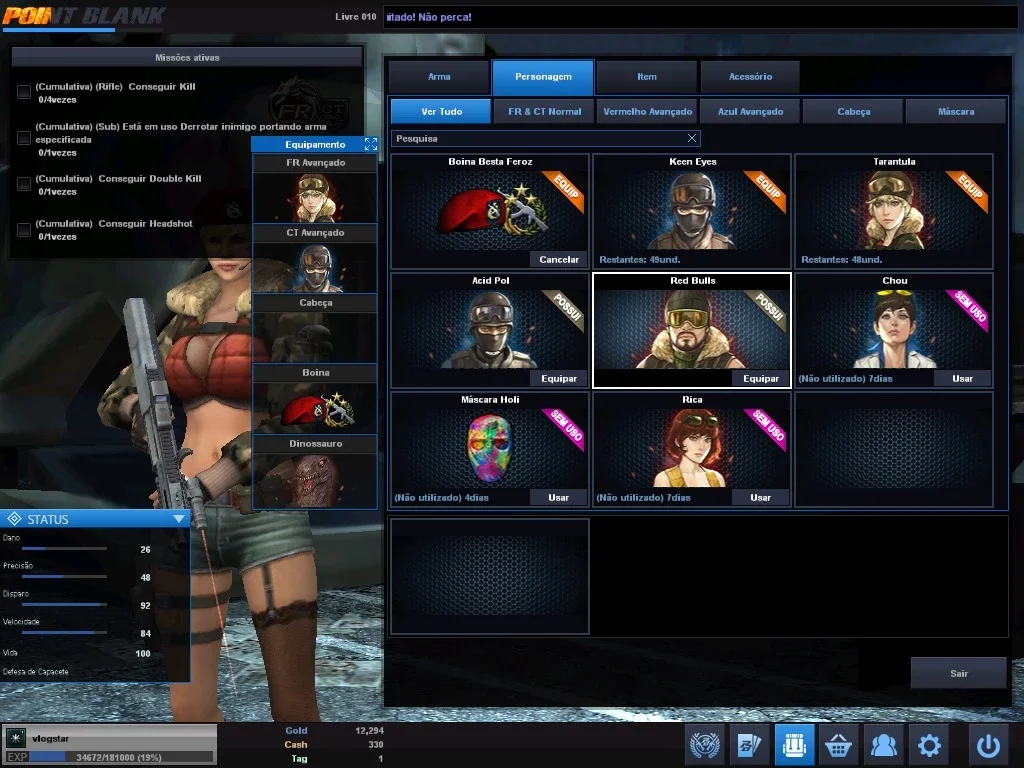Viewport: 1024px width, 768px height.
Task: Open the missions card icon in bottom bar
Action: (x=749, y=744)
